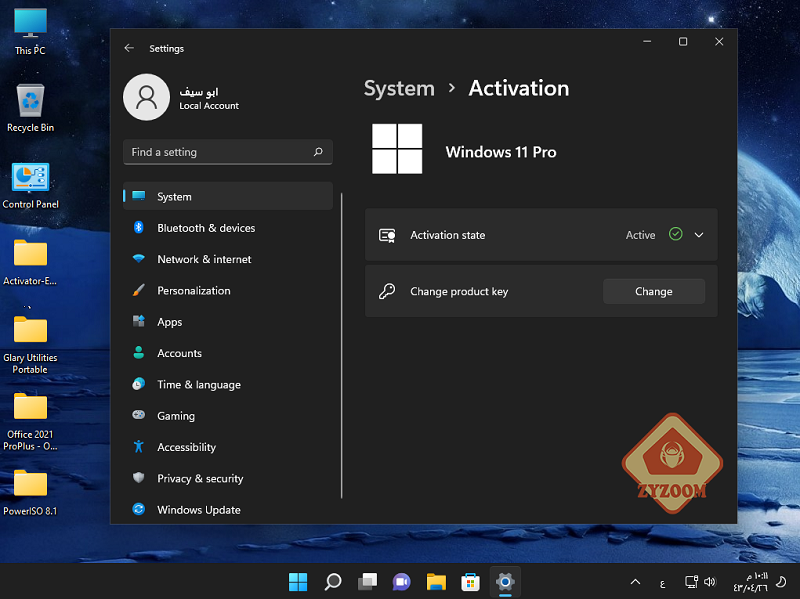Click the Windows 11 Pro title text
Viewport: 800px width, 599px height.
click(501, 152)
